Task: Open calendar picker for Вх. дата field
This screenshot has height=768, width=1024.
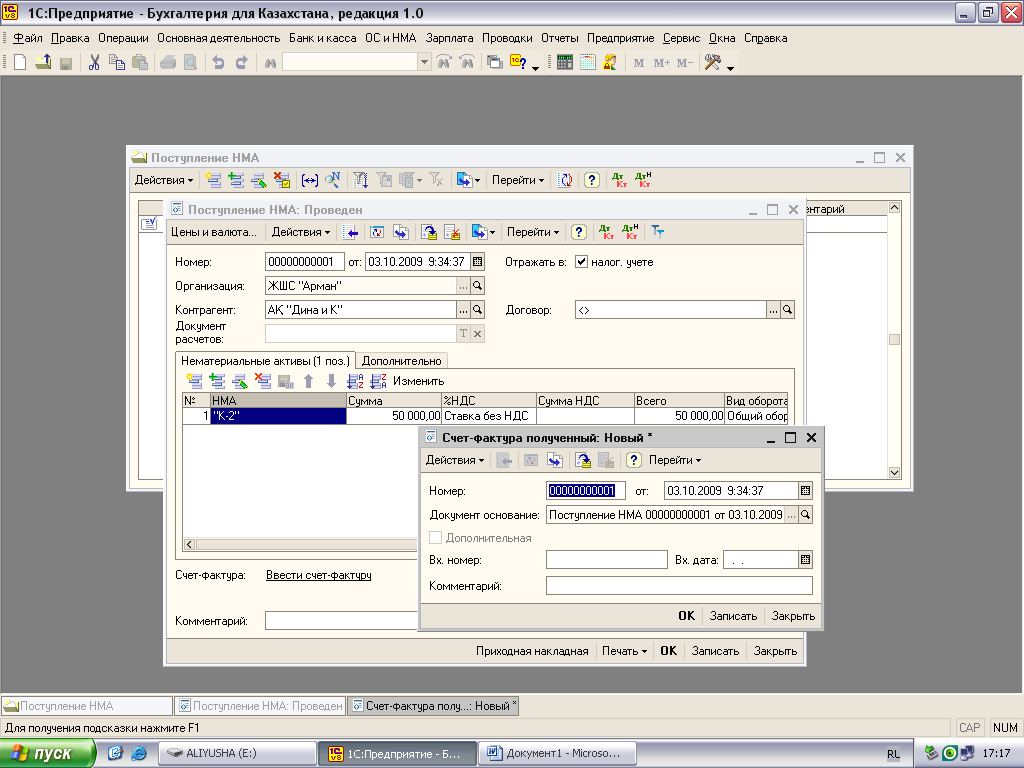Action: (806, 560)
